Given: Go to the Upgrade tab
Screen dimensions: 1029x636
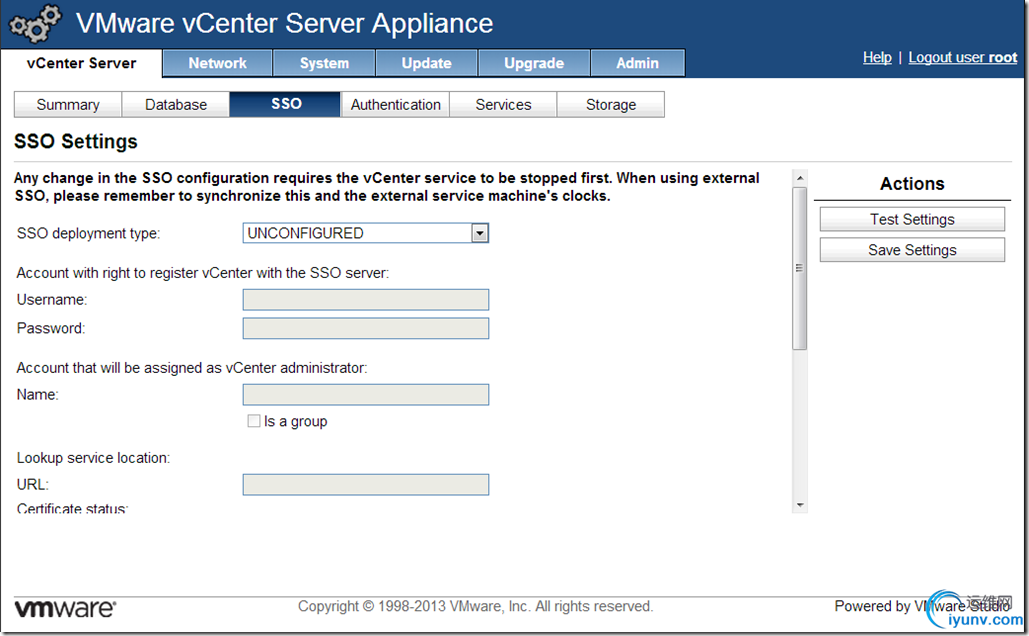Looking at the screenshot, I should (534, 63).
